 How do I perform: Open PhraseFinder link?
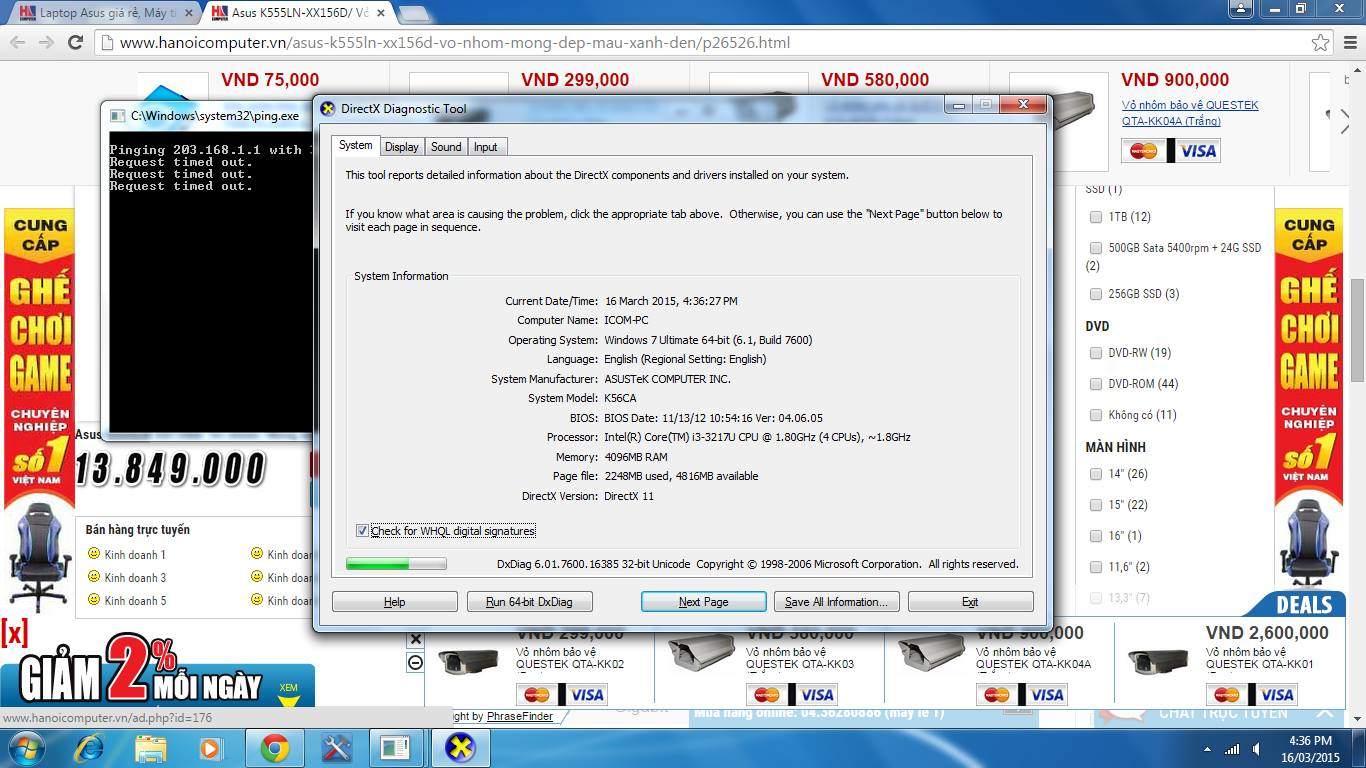520,716
